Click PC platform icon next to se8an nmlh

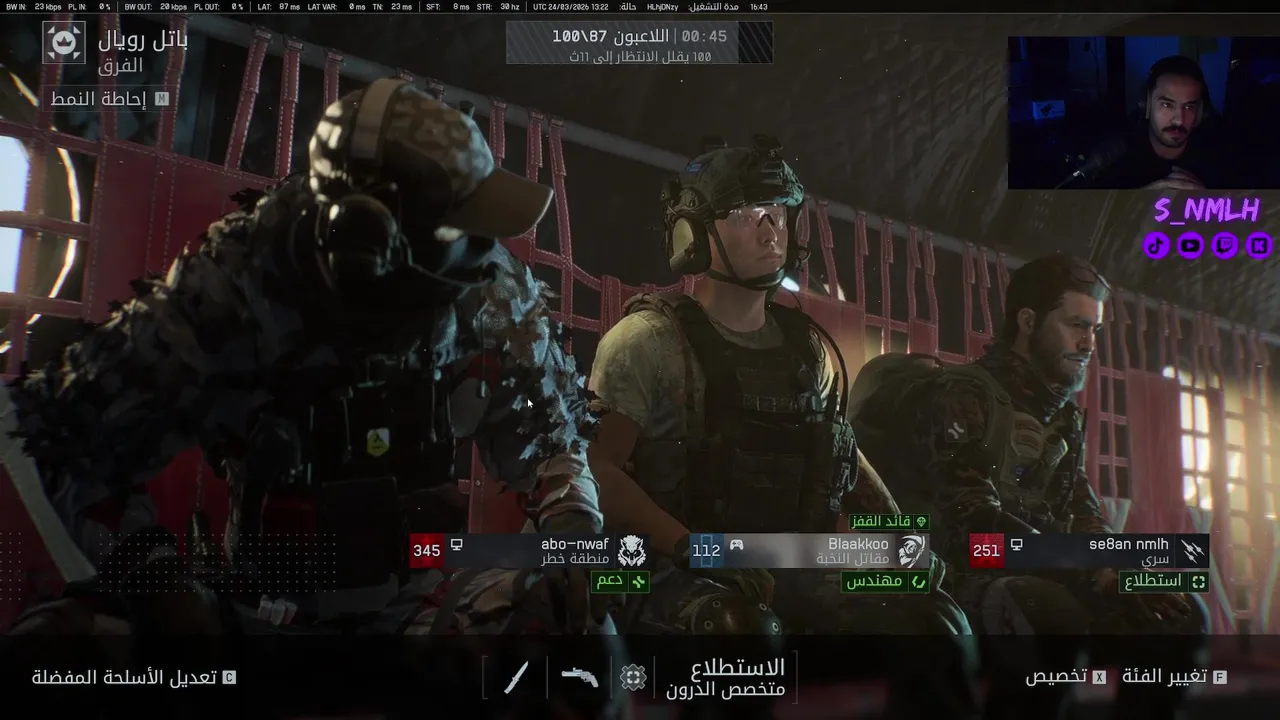(x=1016, y=545)
